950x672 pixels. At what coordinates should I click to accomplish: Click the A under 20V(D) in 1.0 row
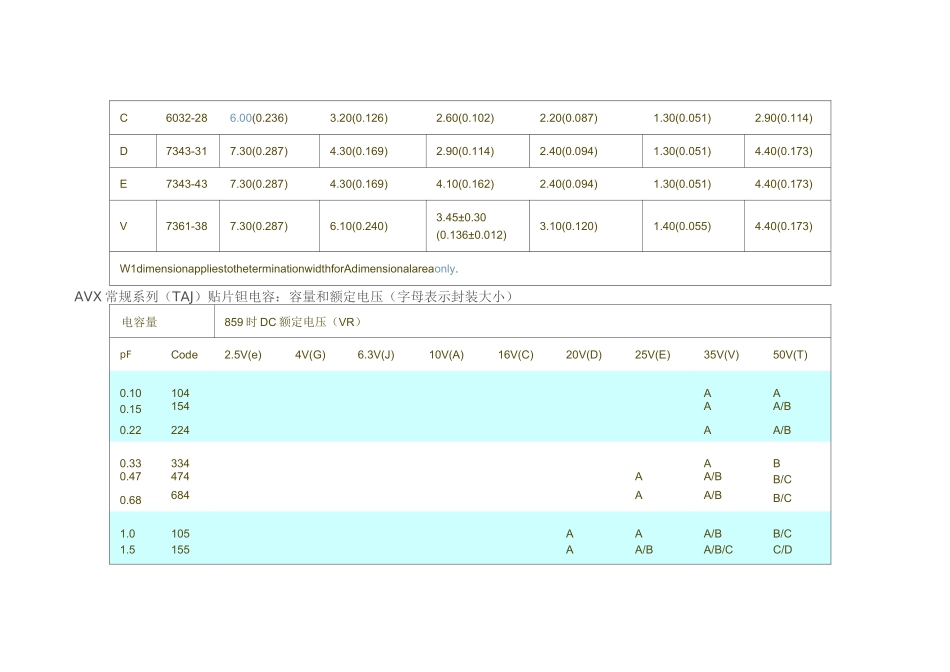pos(570,534)
